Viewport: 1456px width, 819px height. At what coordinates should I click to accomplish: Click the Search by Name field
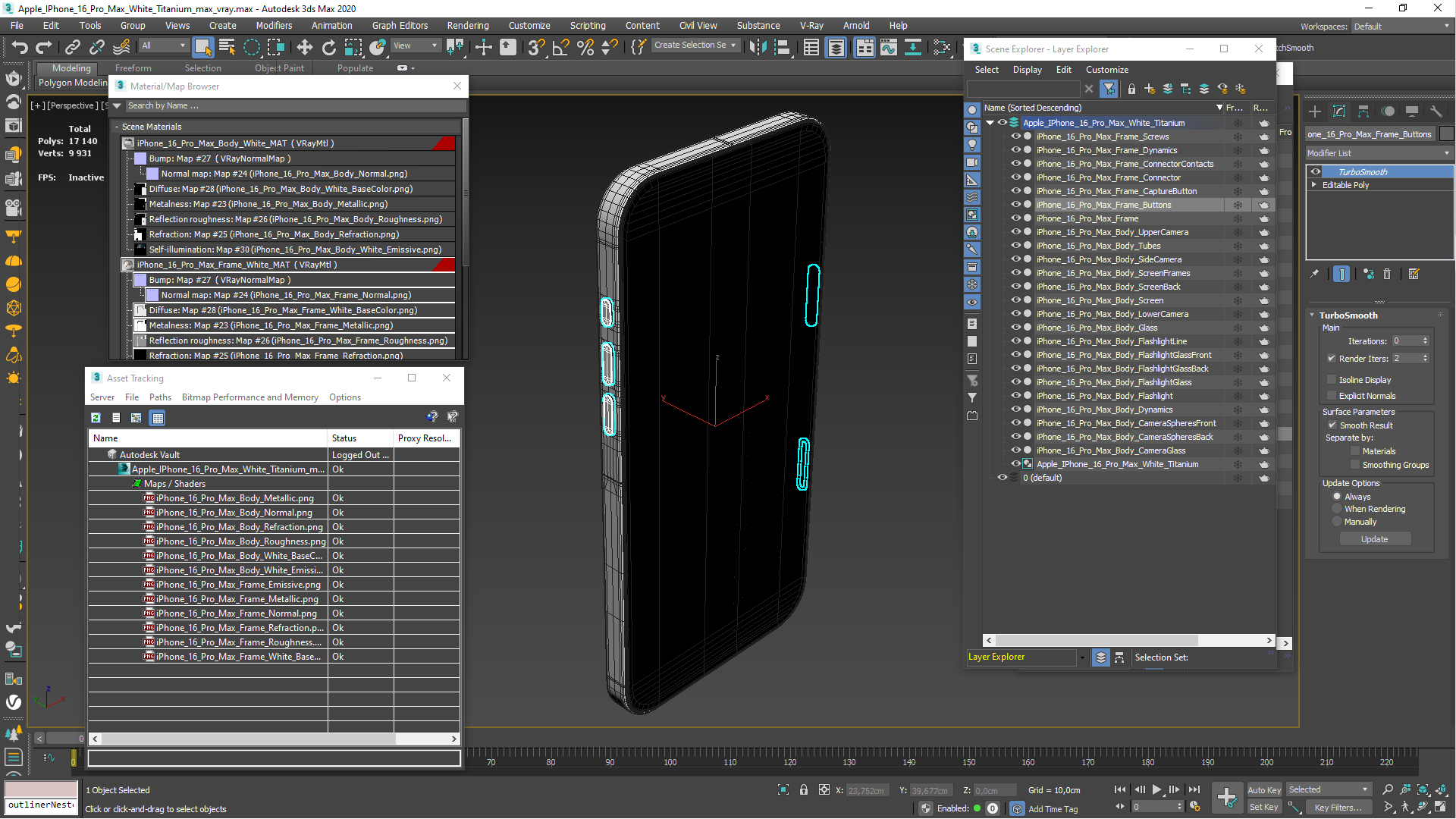pos(292,106)
